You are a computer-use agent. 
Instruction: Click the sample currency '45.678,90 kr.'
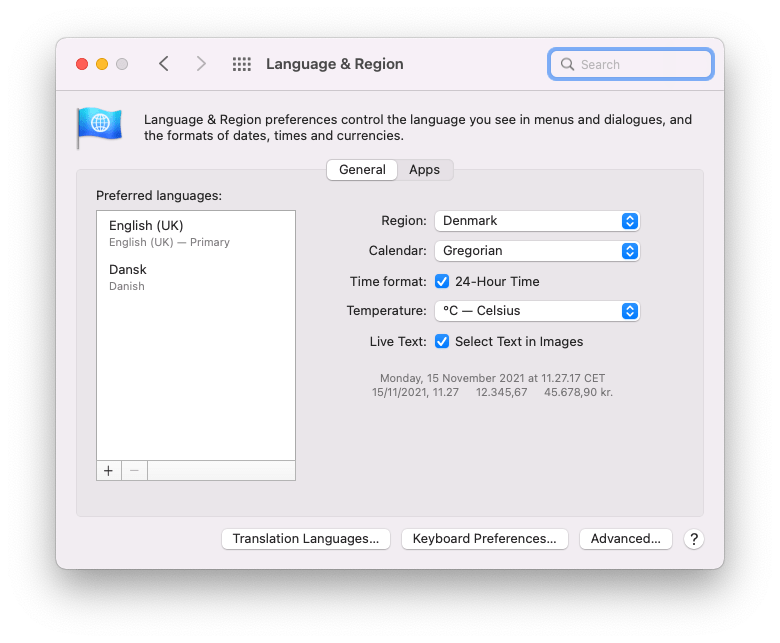(578, 392)
